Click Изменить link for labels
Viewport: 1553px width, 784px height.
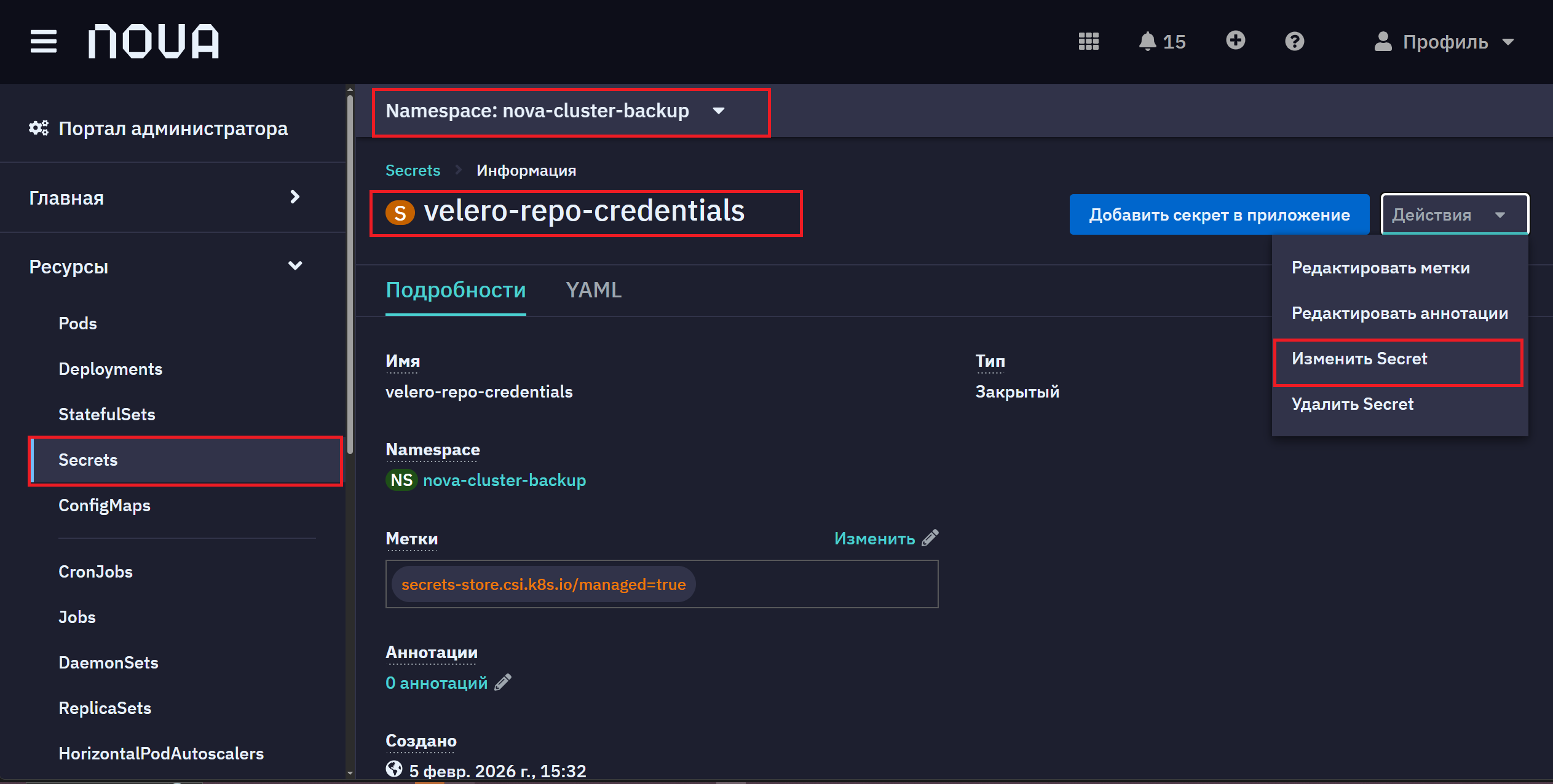click(x=874, y=538)
